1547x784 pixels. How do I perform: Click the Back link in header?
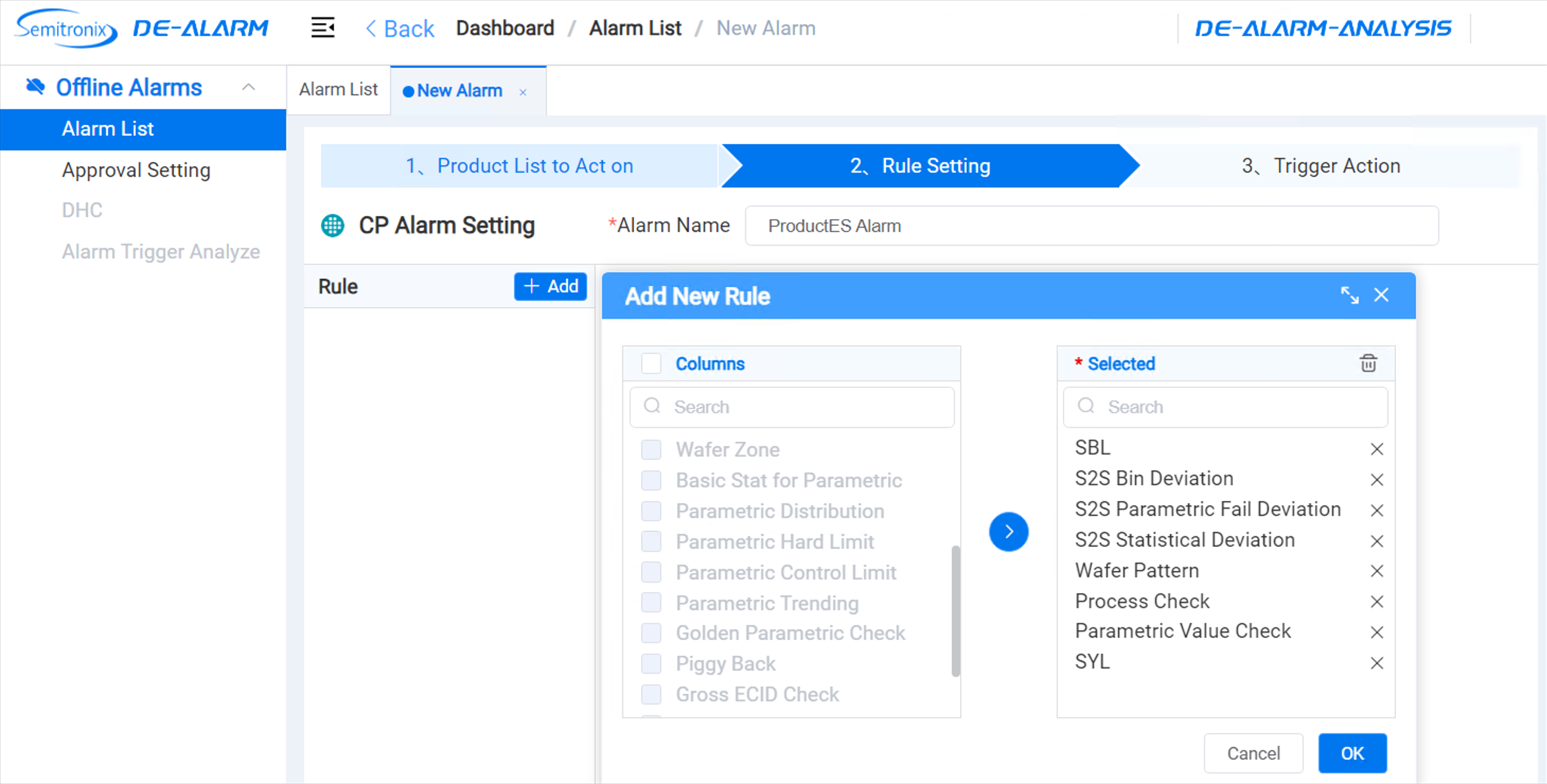(400, 28)
